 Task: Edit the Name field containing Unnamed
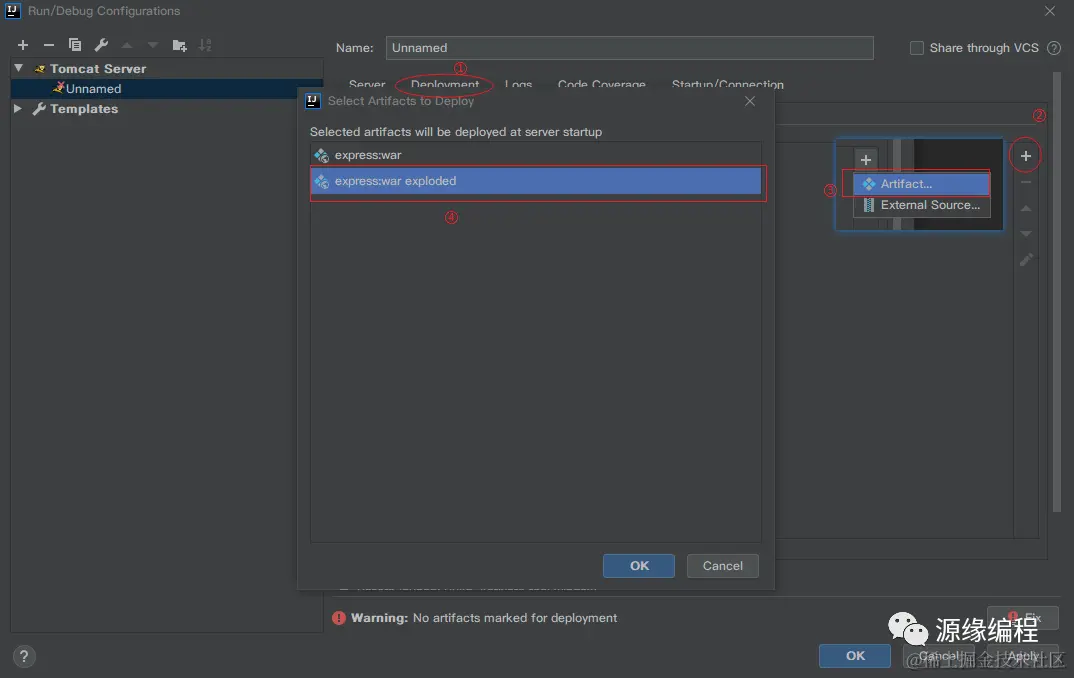pyautogui.click(x=629, y=48)
